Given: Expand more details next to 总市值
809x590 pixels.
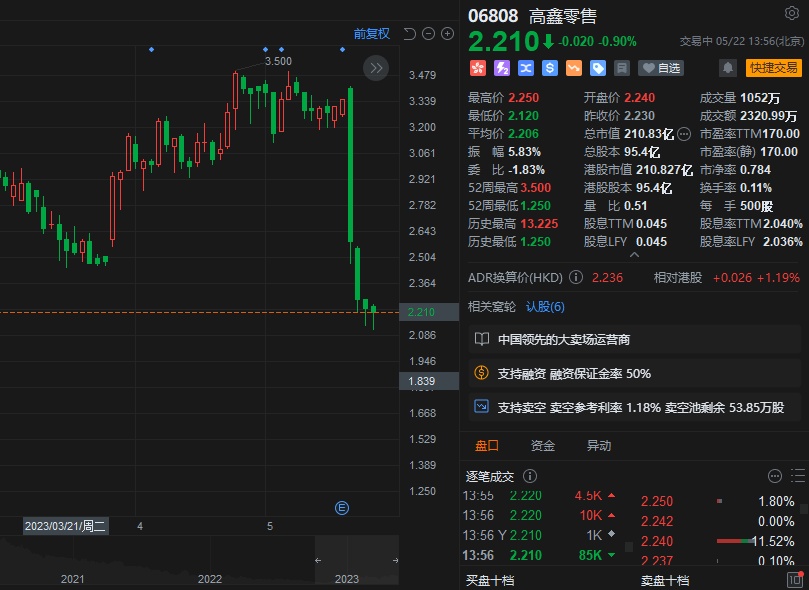Looking at the screenshot, I should (x=684, y=133).
